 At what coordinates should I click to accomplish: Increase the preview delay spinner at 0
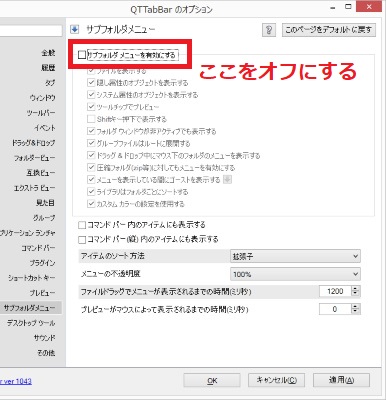tap(356, 306)
